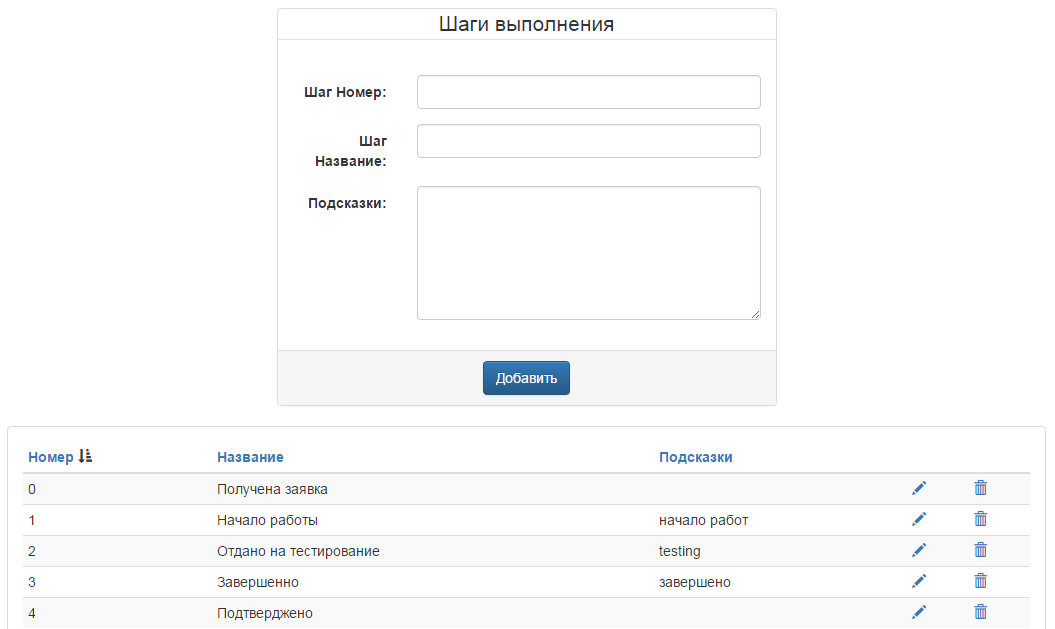
Task: Edit the Получена заявка row
Action: [x=919, y=488]
